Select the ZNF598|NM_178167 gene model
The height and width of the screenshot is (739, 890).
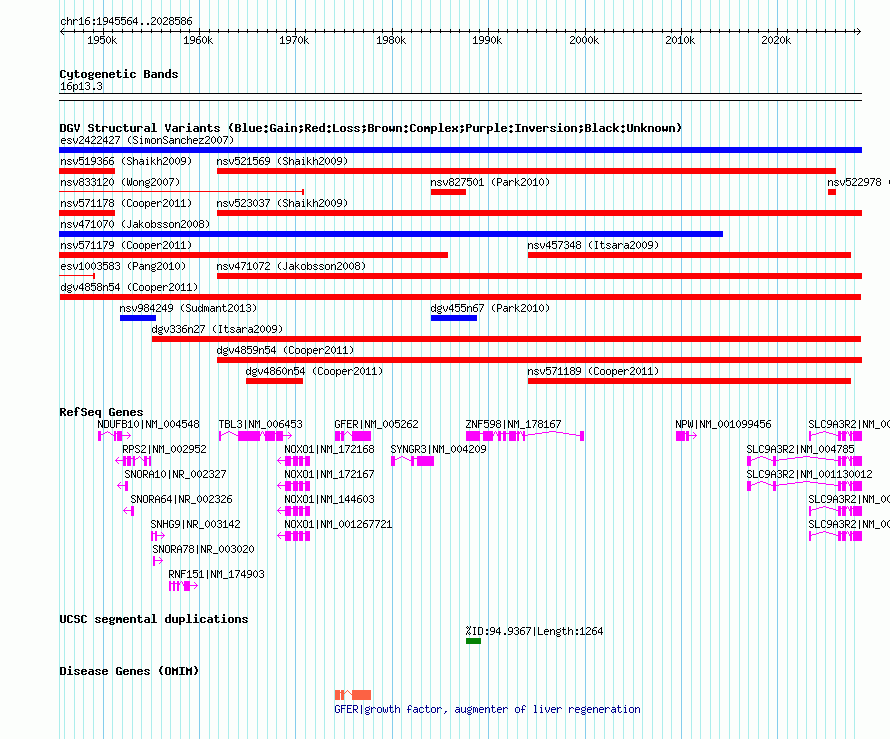click(x=525, y=436)
